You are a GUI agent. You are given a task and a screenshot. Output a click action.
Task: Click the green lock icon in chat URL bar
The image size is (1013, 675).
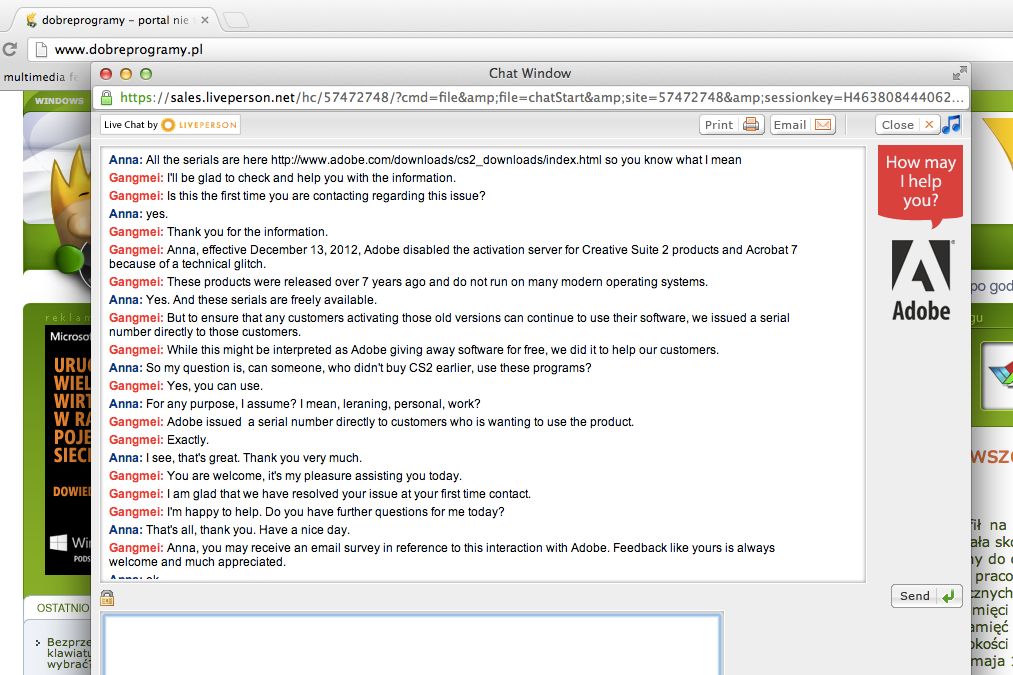[x=107, y=98]
